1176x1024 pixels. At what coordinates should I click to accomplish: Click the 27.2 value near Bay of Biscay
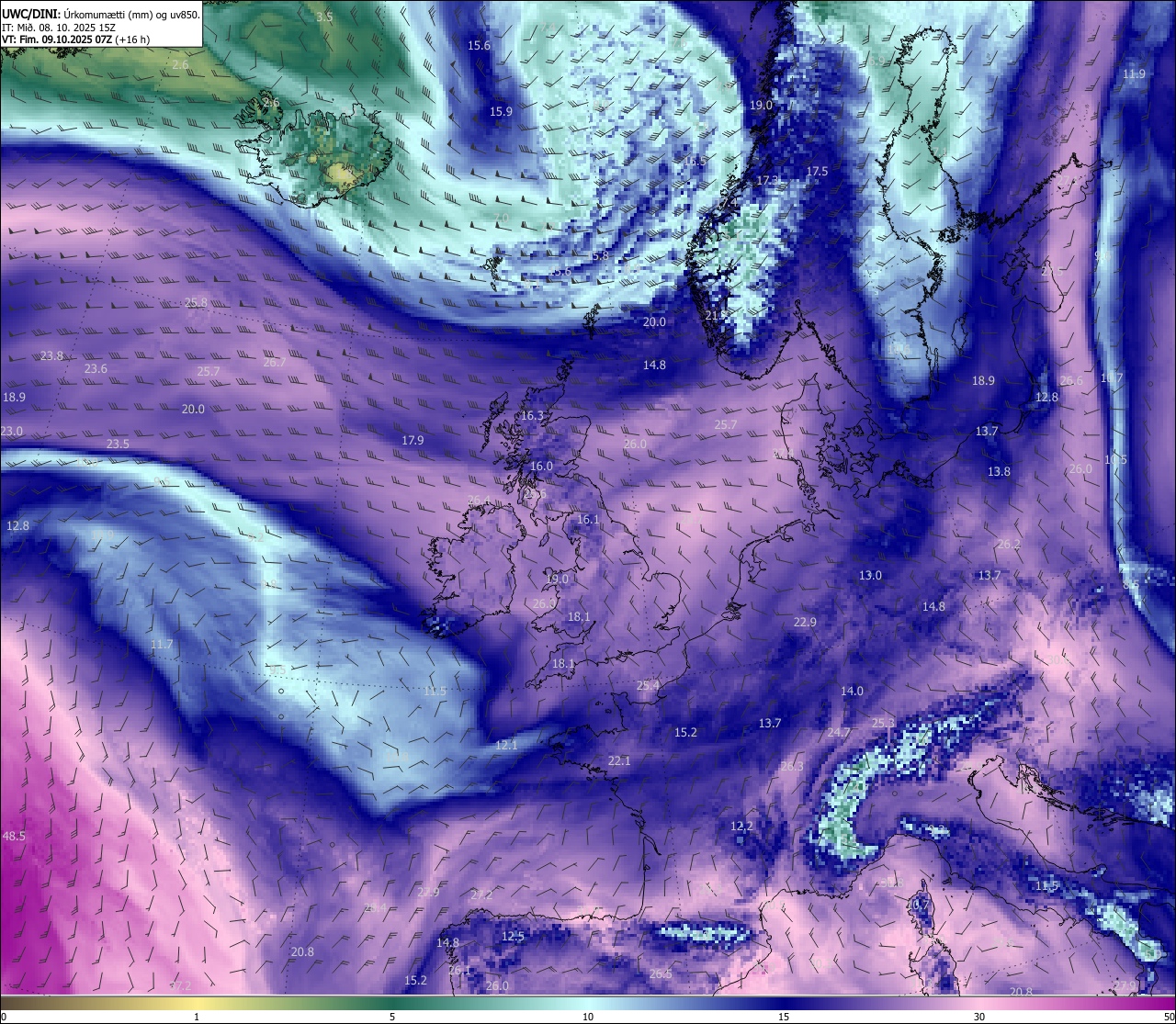tap(481, 895)
